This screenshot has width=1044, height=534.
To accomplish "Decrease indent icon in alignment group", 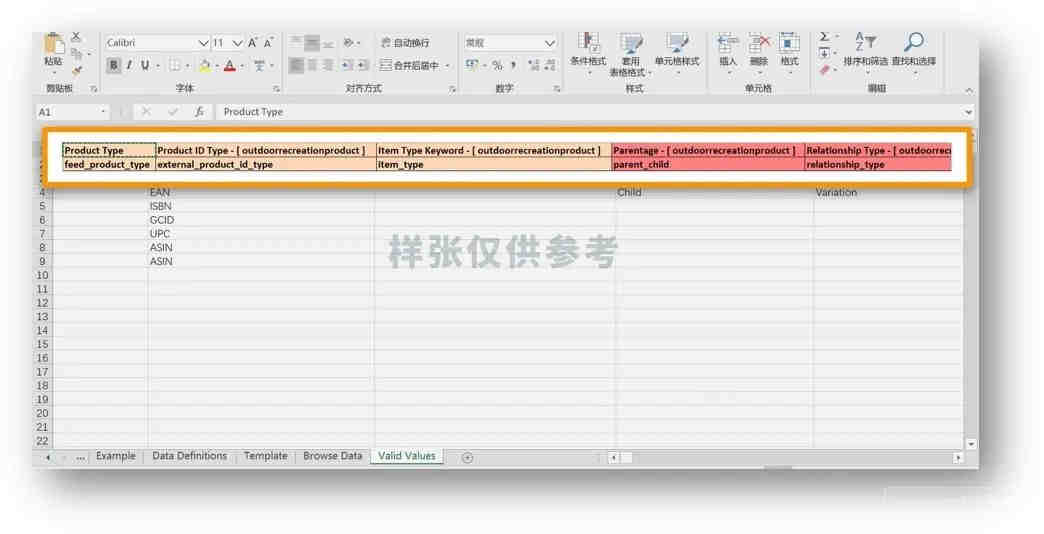I will coord(347,65).
